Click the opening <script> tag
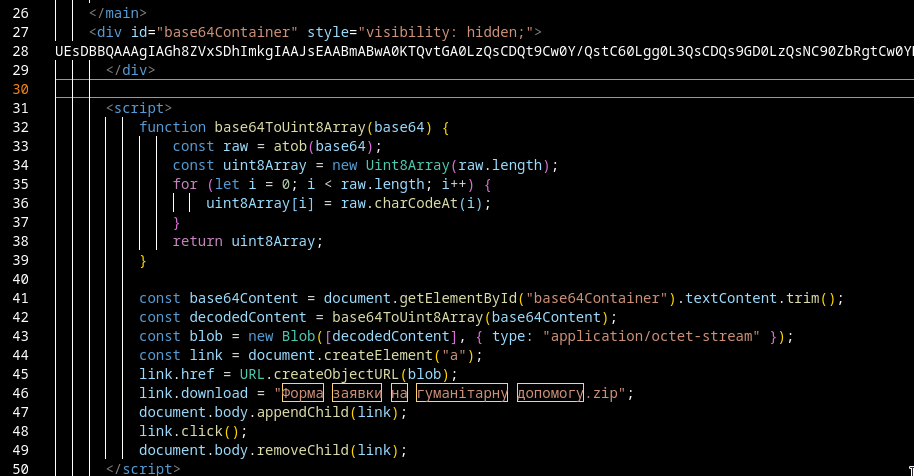Screen dimensions: 914x476 pyautogui.click(x=139, y=108)
